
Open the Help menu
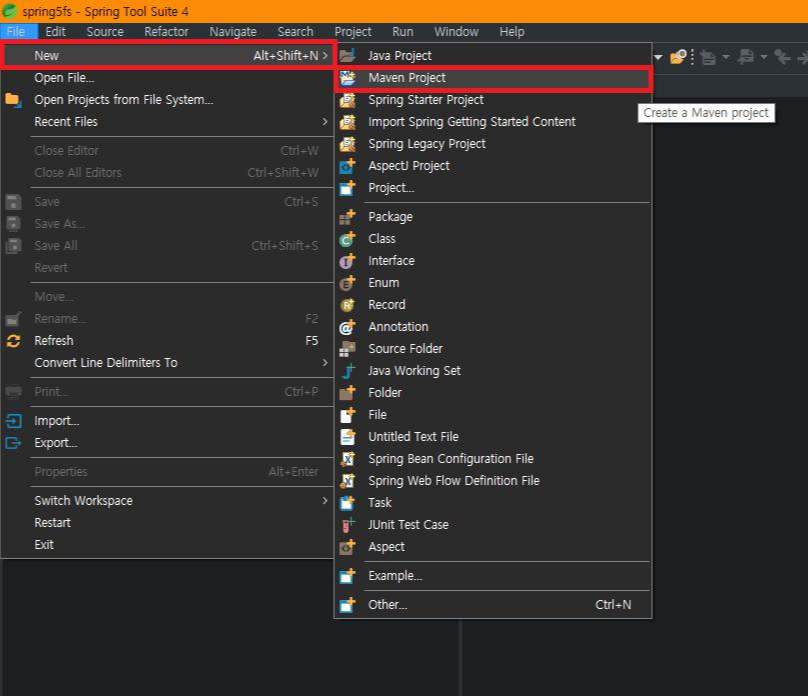512,31
